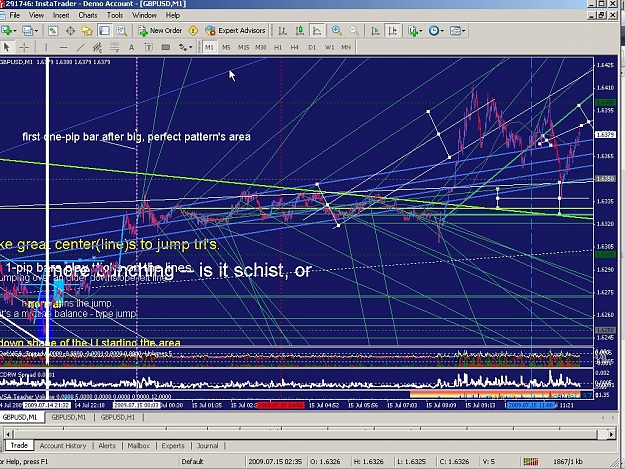
Task: Click the horizontal scrollbar below the chart
Action: pos(310,434)
